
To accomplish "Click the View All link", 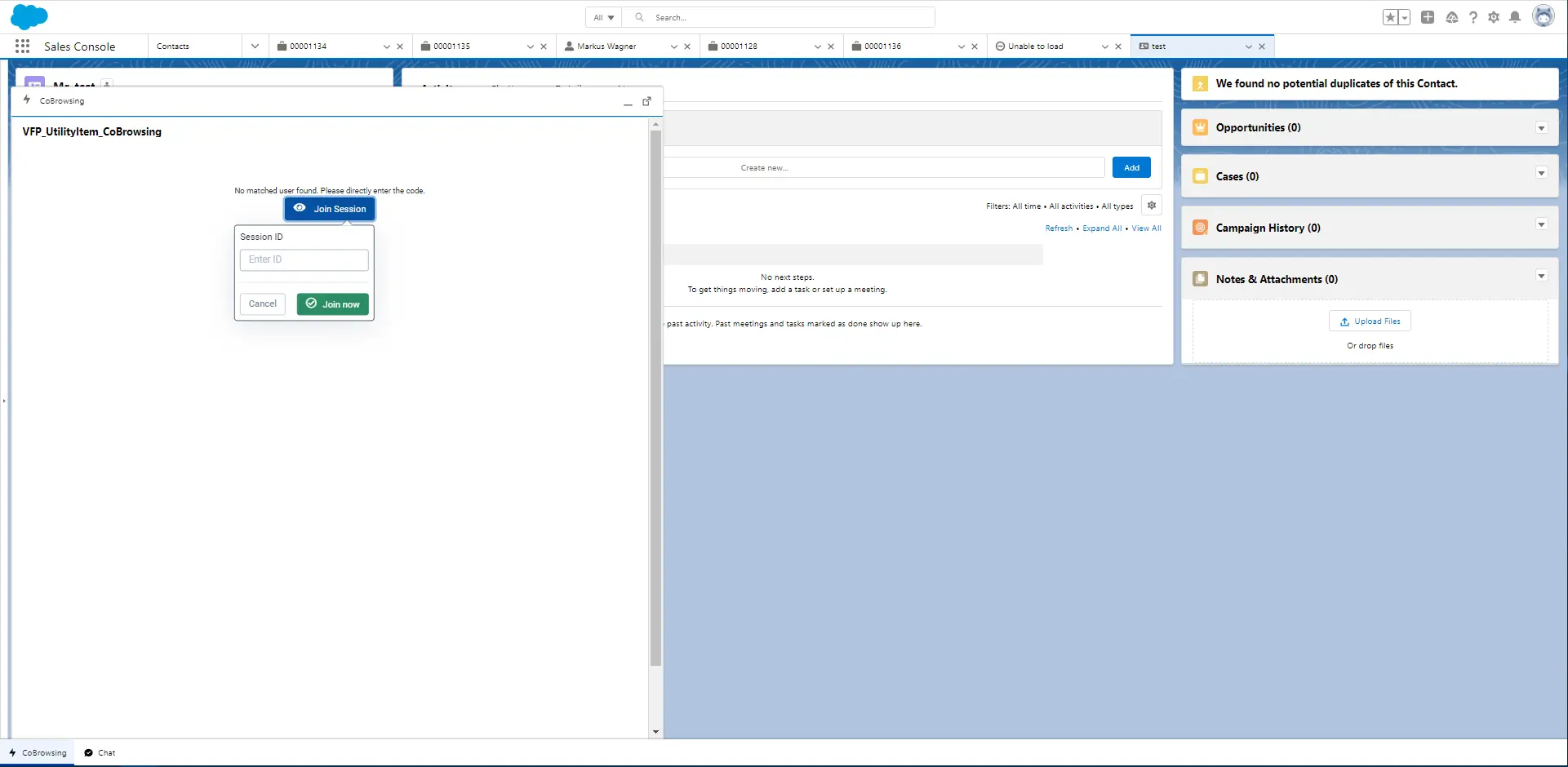I will coord(1146,228).
